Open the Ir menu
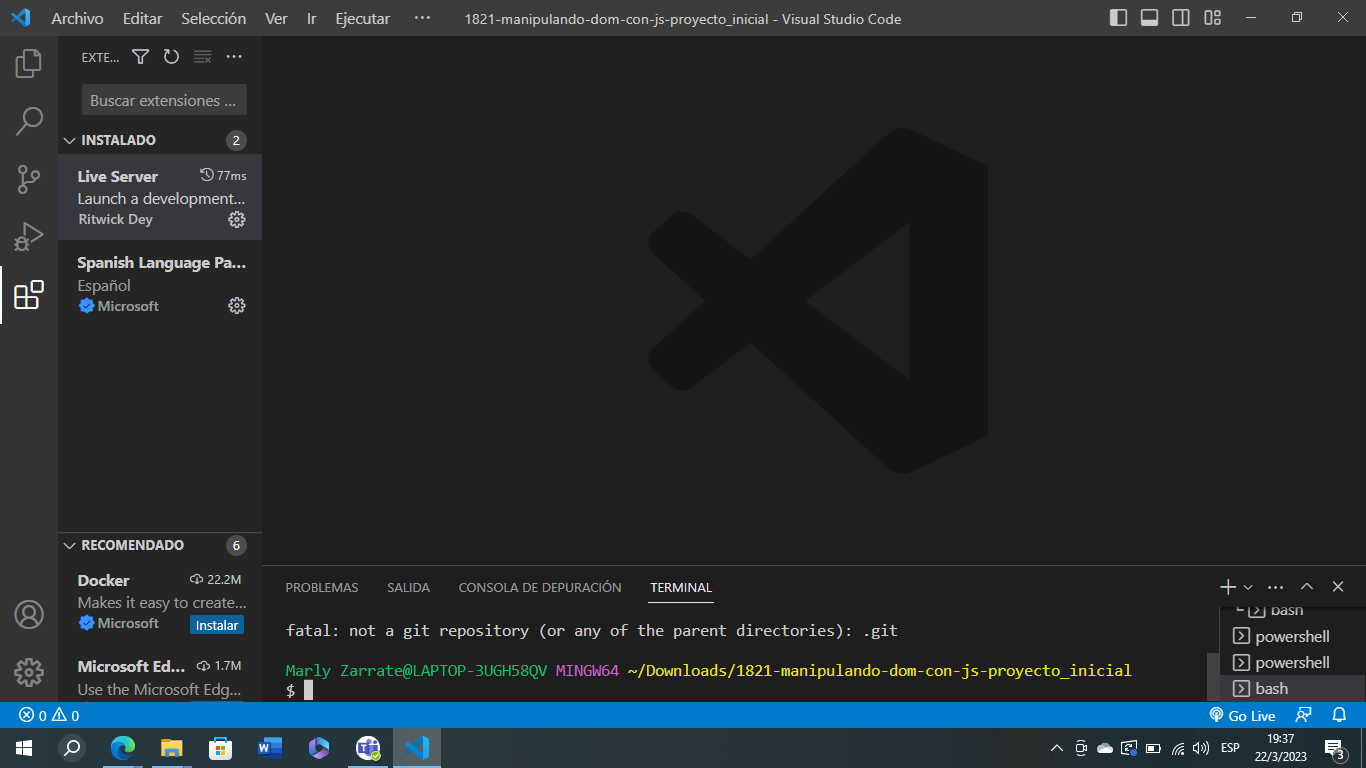Image resolution: width=1366 pixels, height=768 pixels. pyautogui.click(x=312, y=18)
